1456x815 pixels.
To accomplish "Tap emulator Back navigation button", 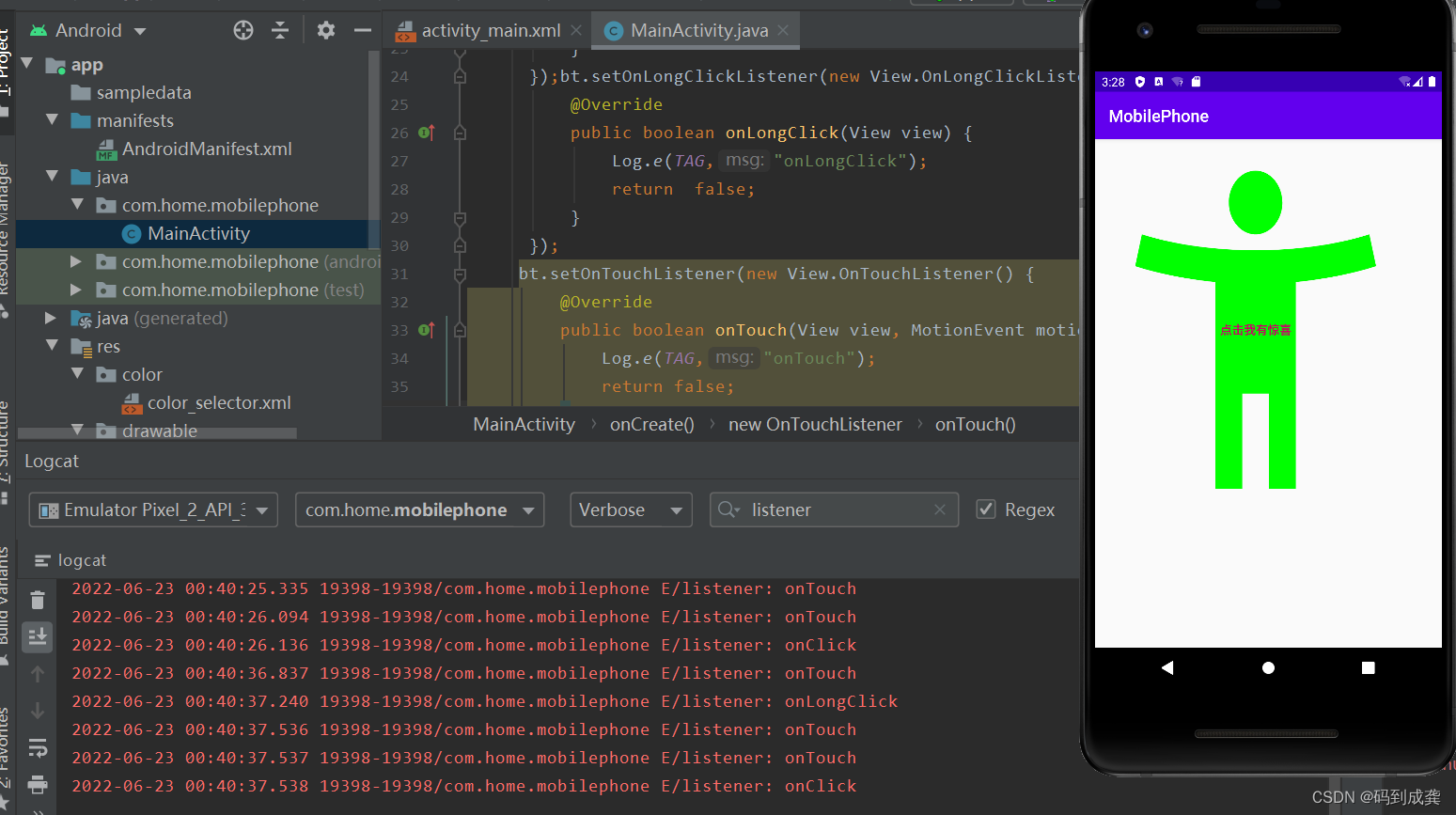I will point(1167,667).
